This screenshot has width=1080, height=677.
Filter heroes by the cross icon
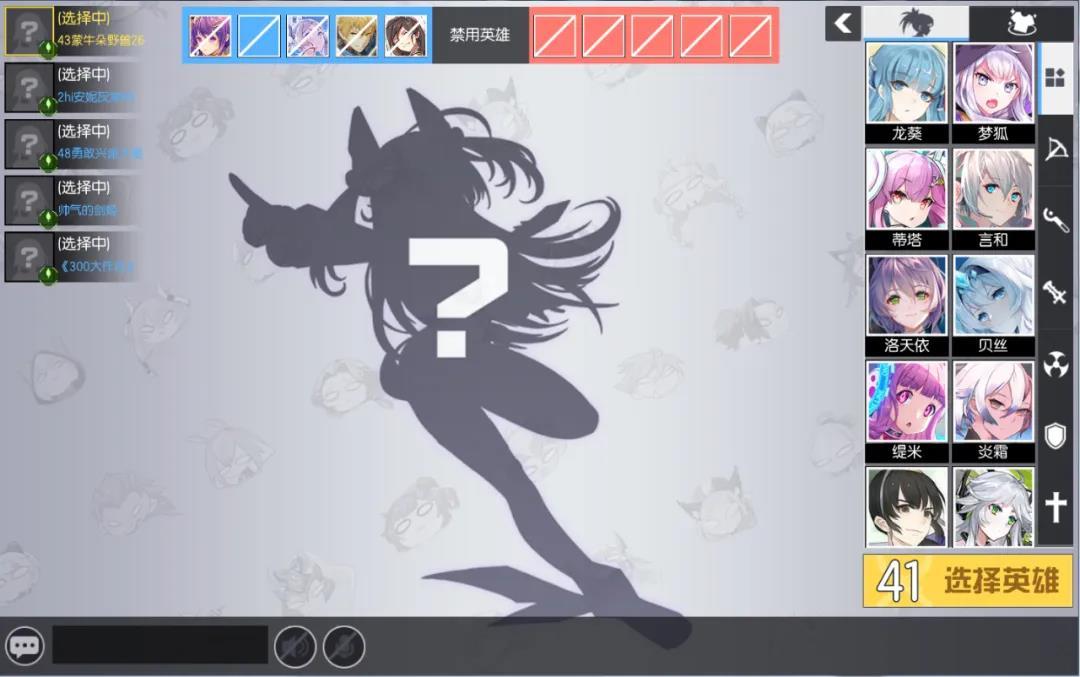(1056, 508)
